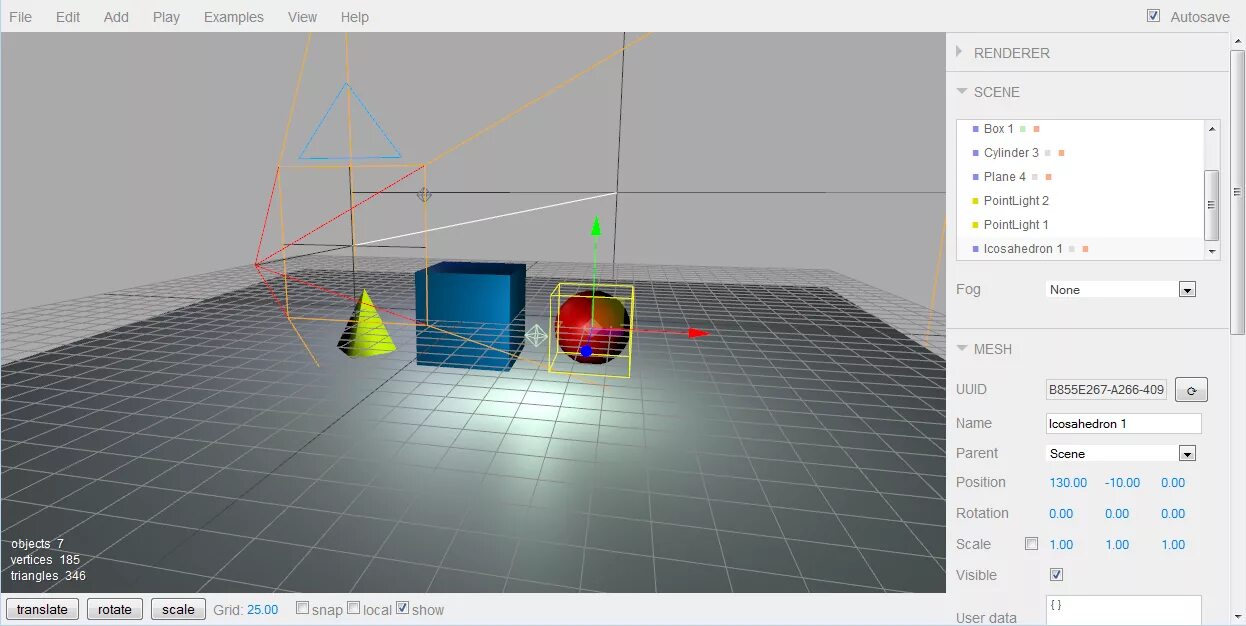Open the Add menu
Viewport: 1246px width, 626px height.
tap(116, 17)
